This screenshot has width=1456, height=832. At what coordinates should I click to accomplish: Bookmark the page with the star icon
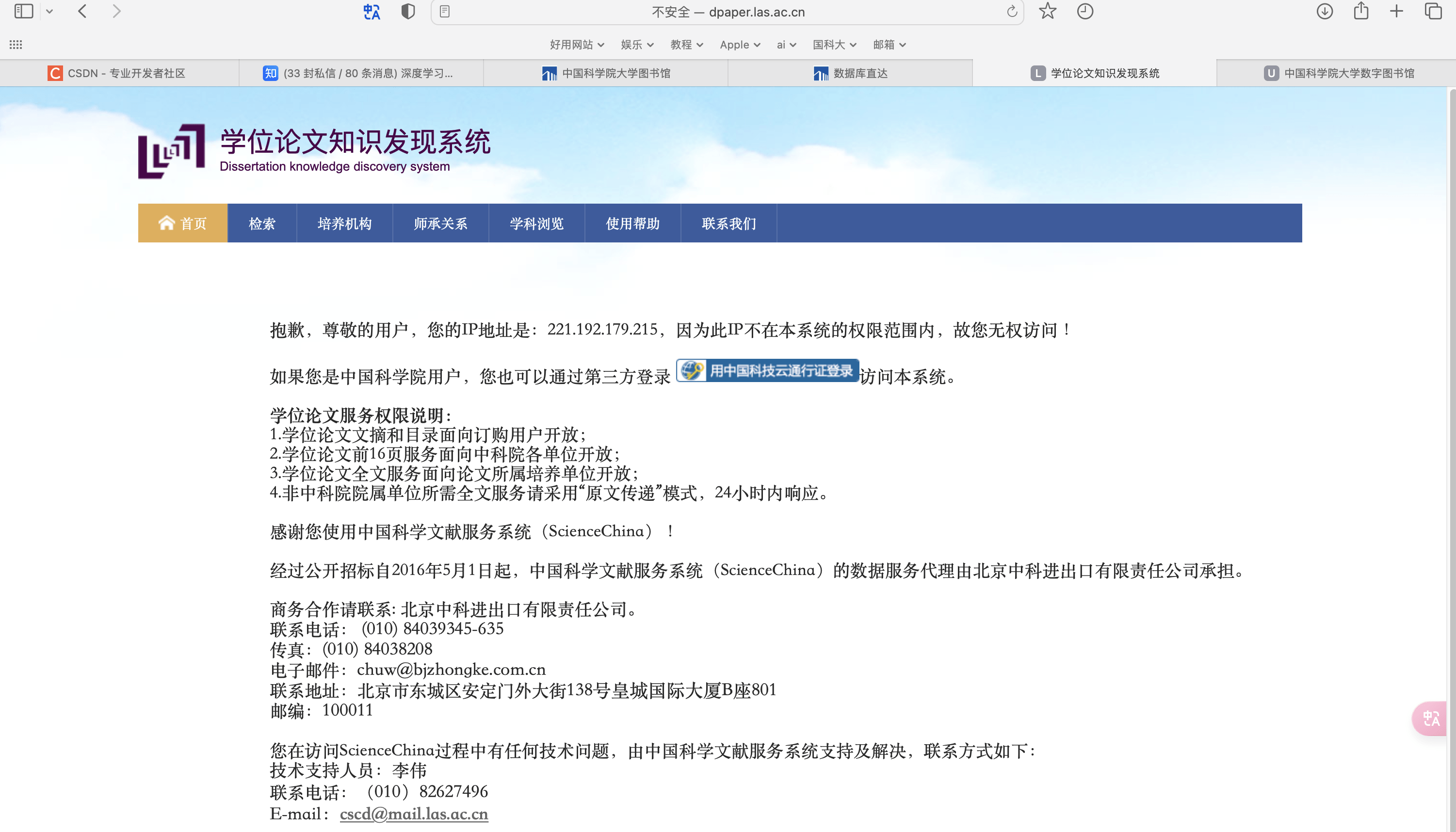coord(1048,11)
